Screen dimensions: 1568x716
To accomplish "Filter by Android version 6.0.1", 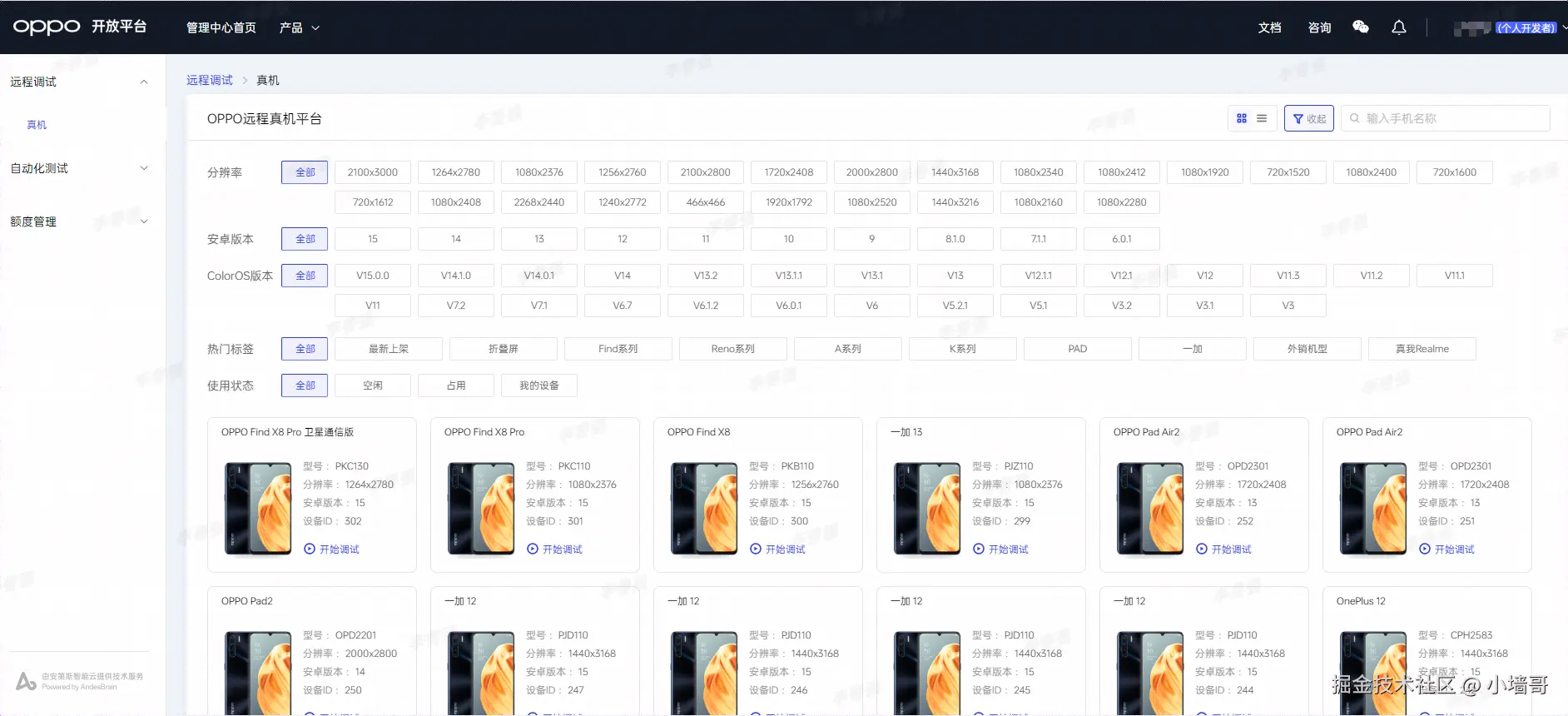I will click(1122, 239).
